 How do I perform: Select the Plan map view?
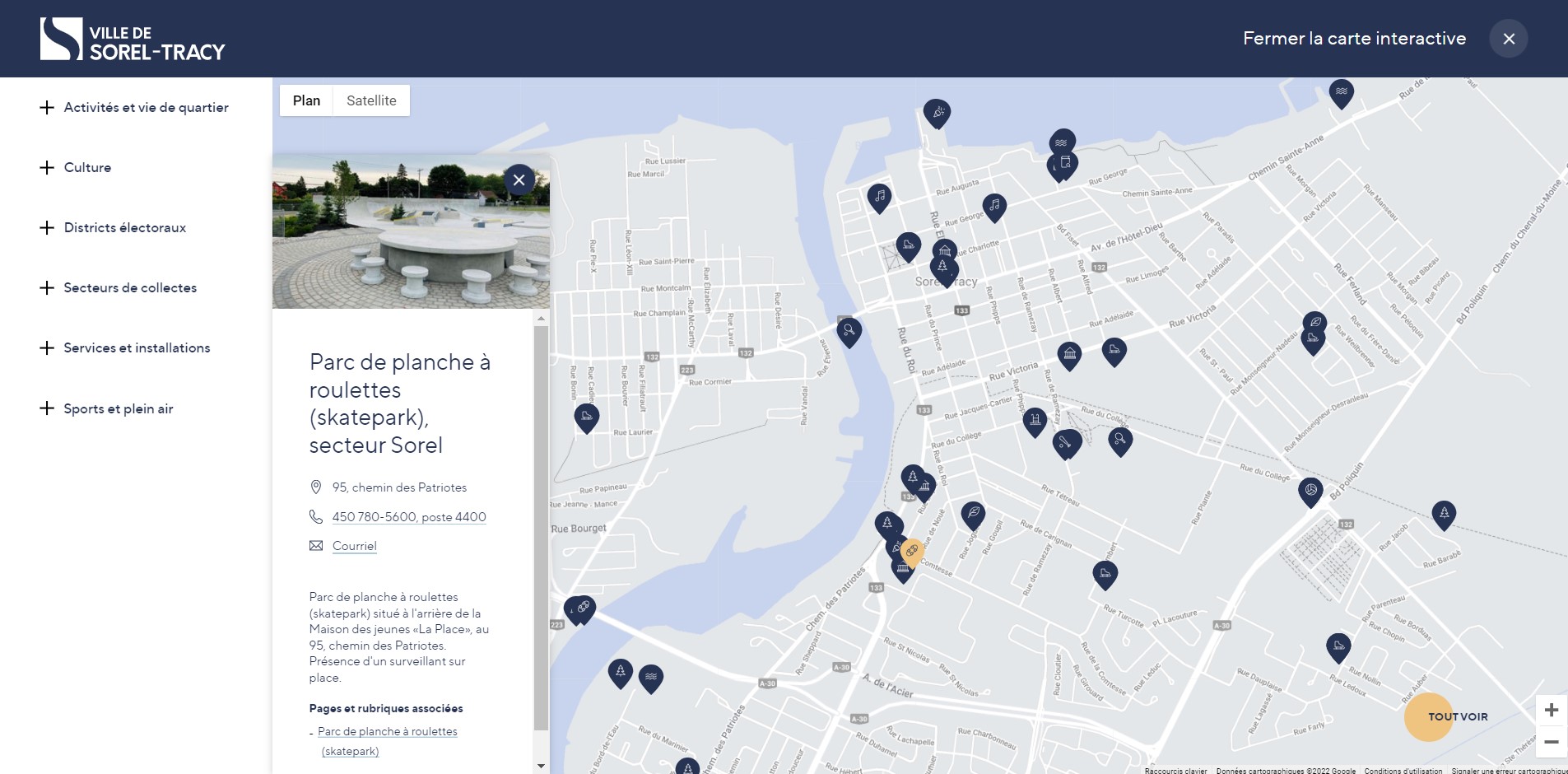tap(306, 100)
